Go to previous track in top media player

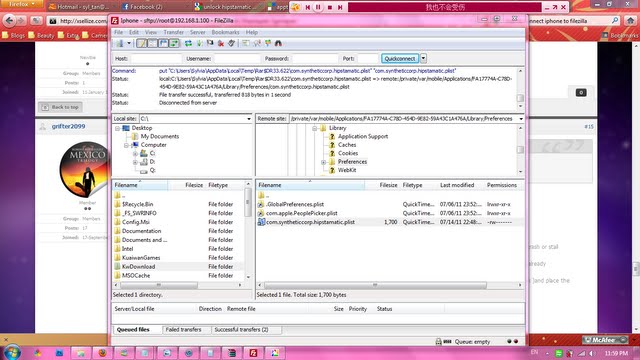[x=308, y=7]
